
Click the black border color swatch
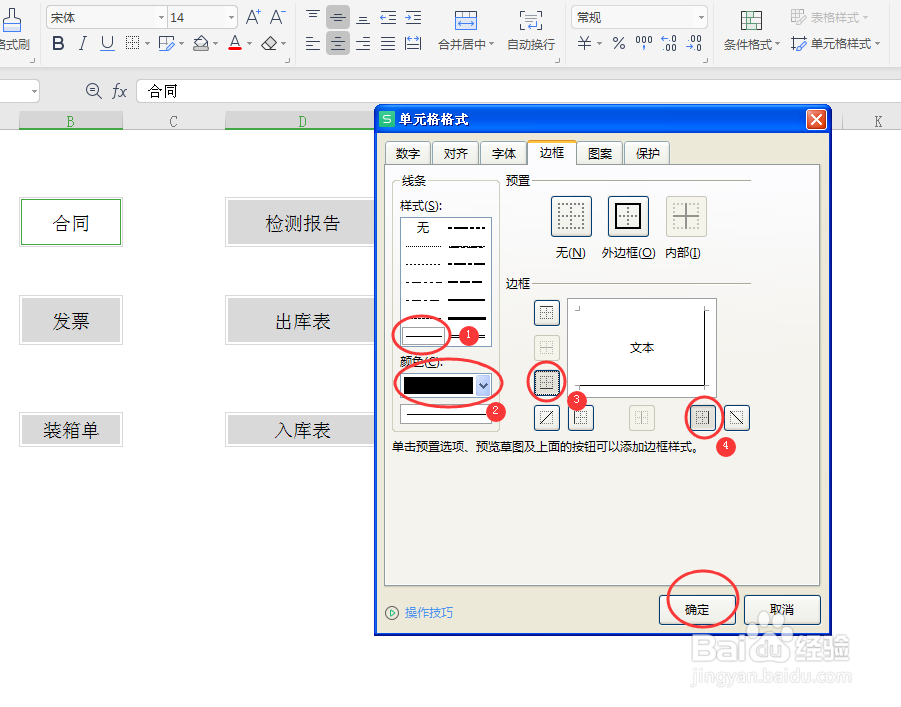[438, 385]
